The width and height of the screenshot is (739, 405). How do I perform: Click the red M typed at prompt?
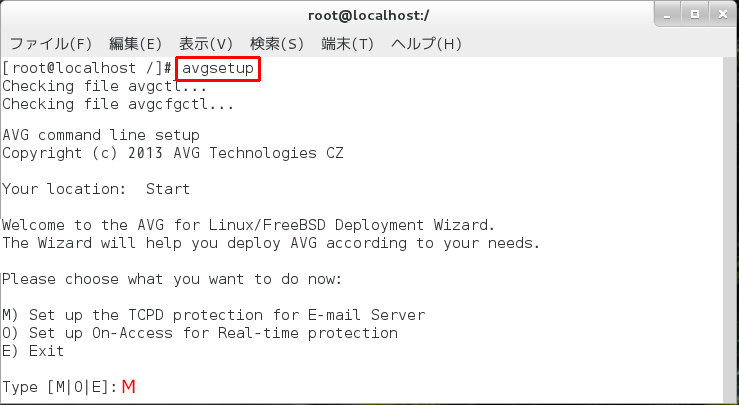click(x=128, y=387)
